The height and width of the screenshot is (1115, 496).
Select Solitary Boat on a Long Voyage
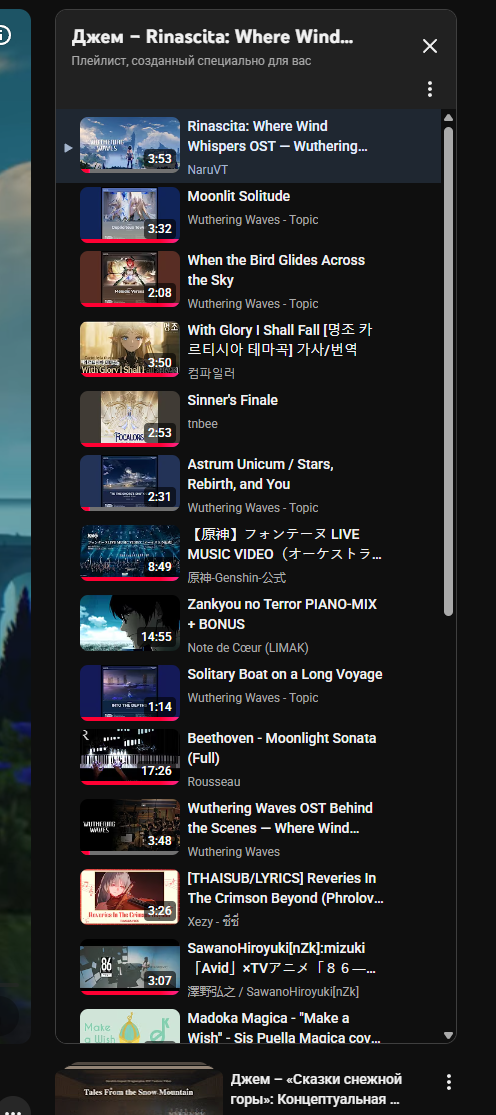285,674
